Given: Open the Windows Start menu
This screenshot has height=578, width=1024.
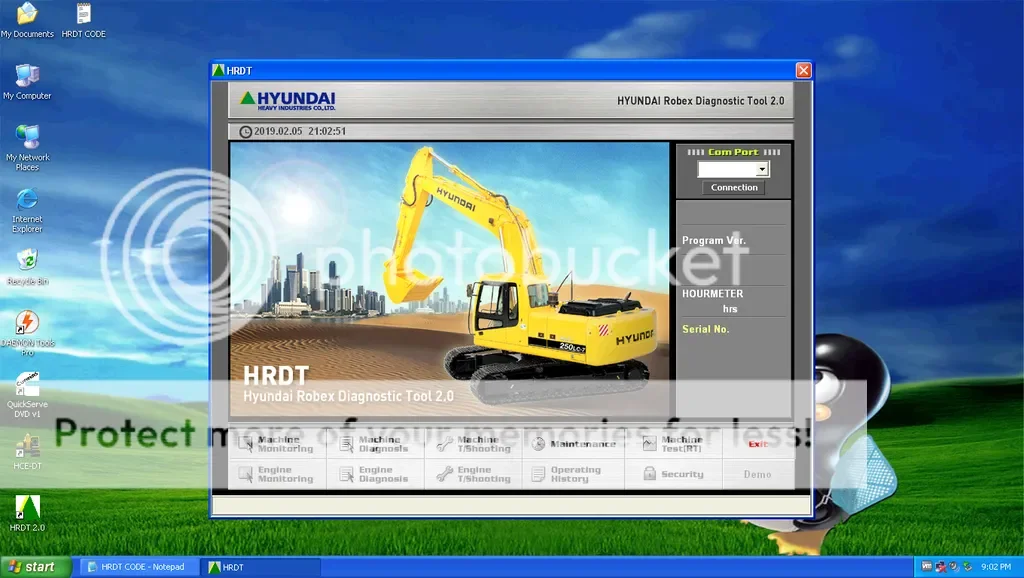Looking at the screenshot, I should click(36, 567).
